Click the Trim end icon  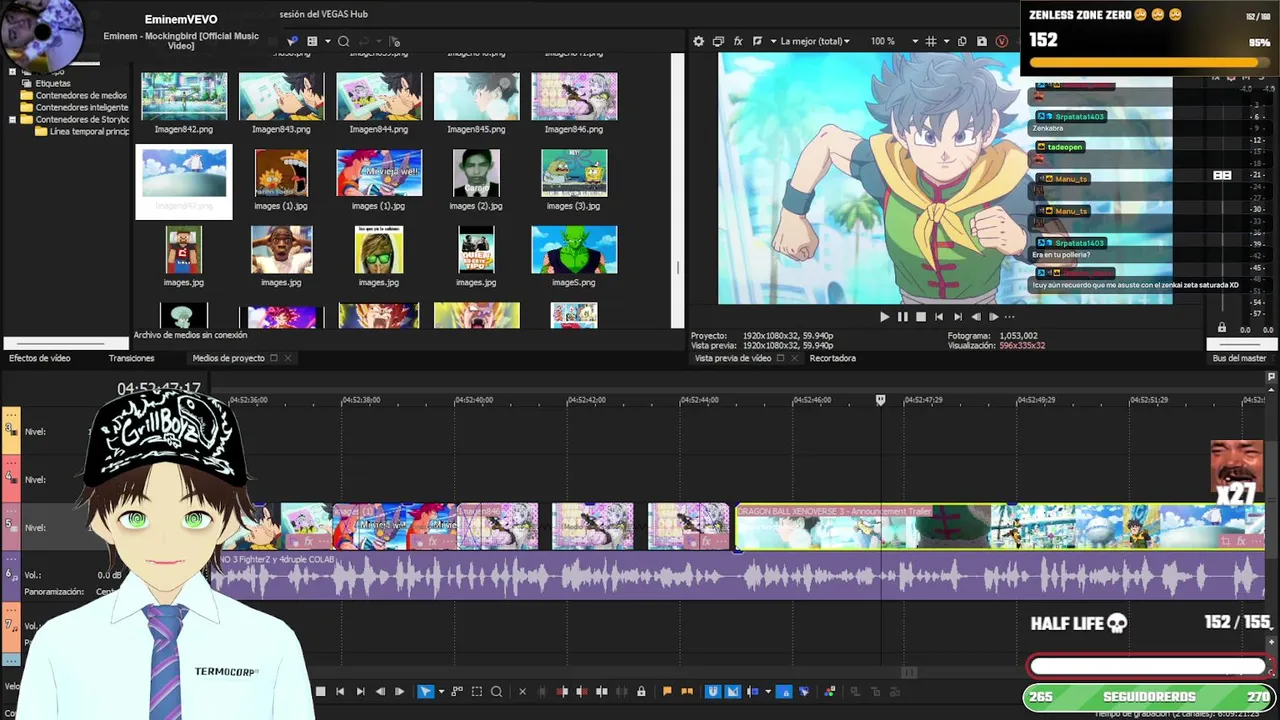[581, 691]
